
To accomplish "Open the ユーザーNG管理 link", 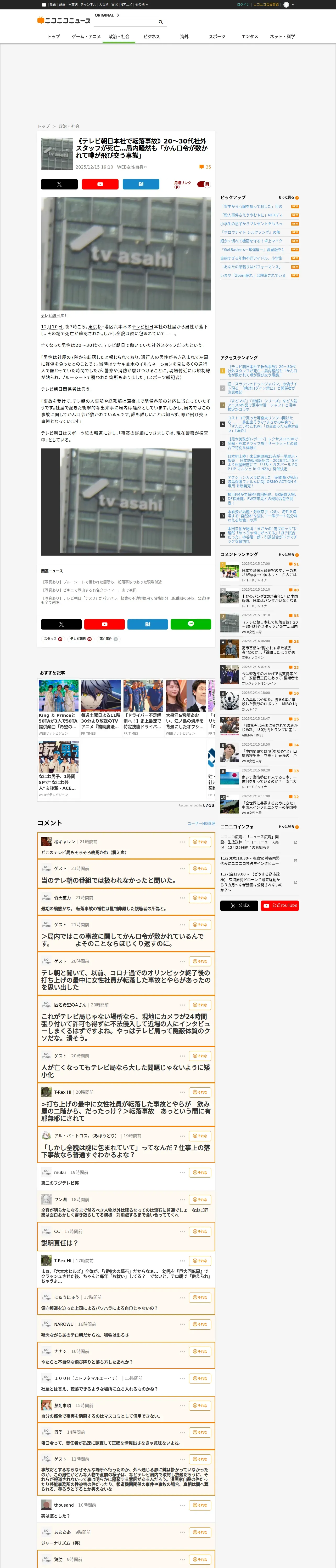I will (201, 823).
